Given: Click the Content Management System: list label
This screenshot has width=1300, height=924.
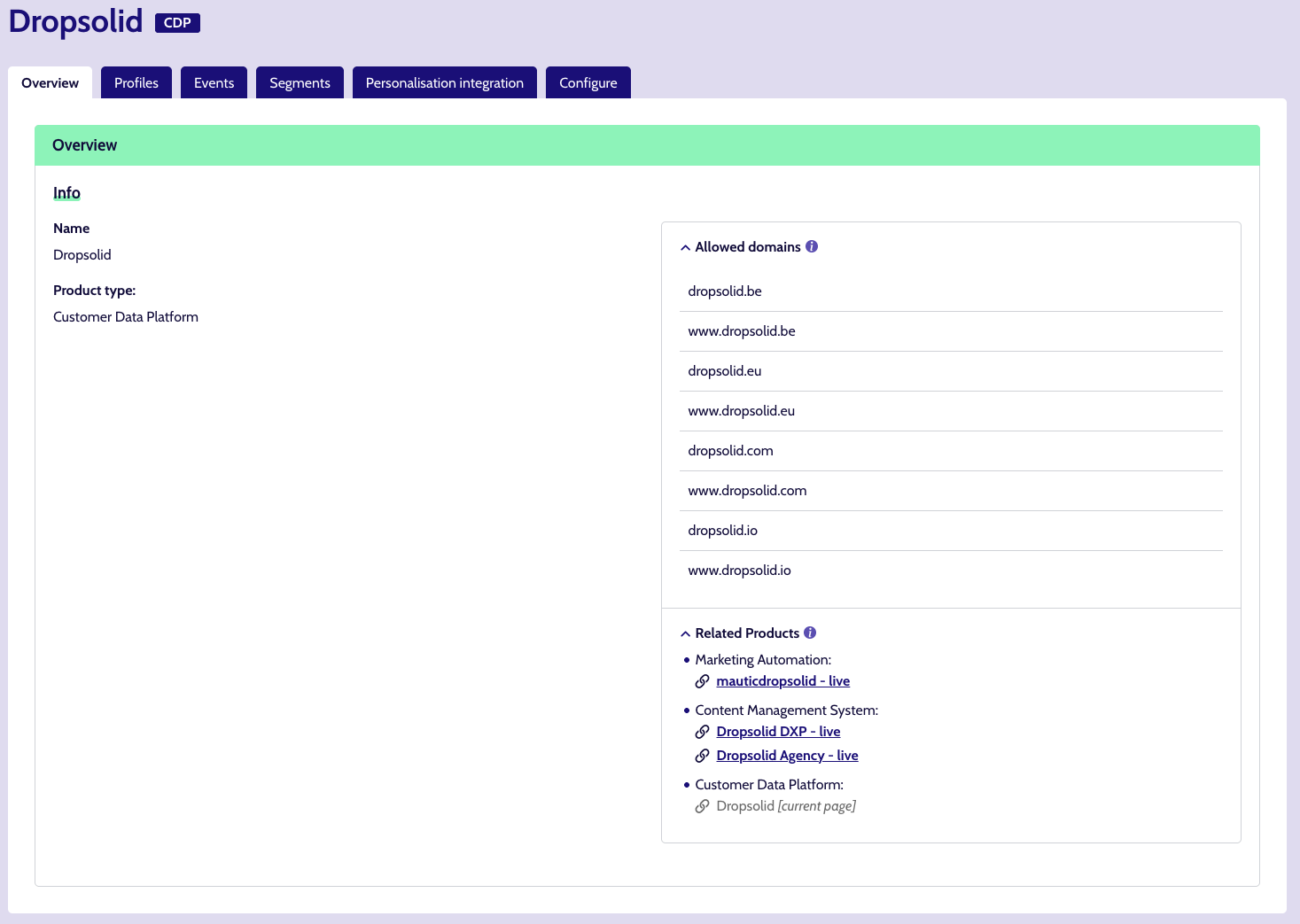Looking at the screenshot, I should point(787,710).
